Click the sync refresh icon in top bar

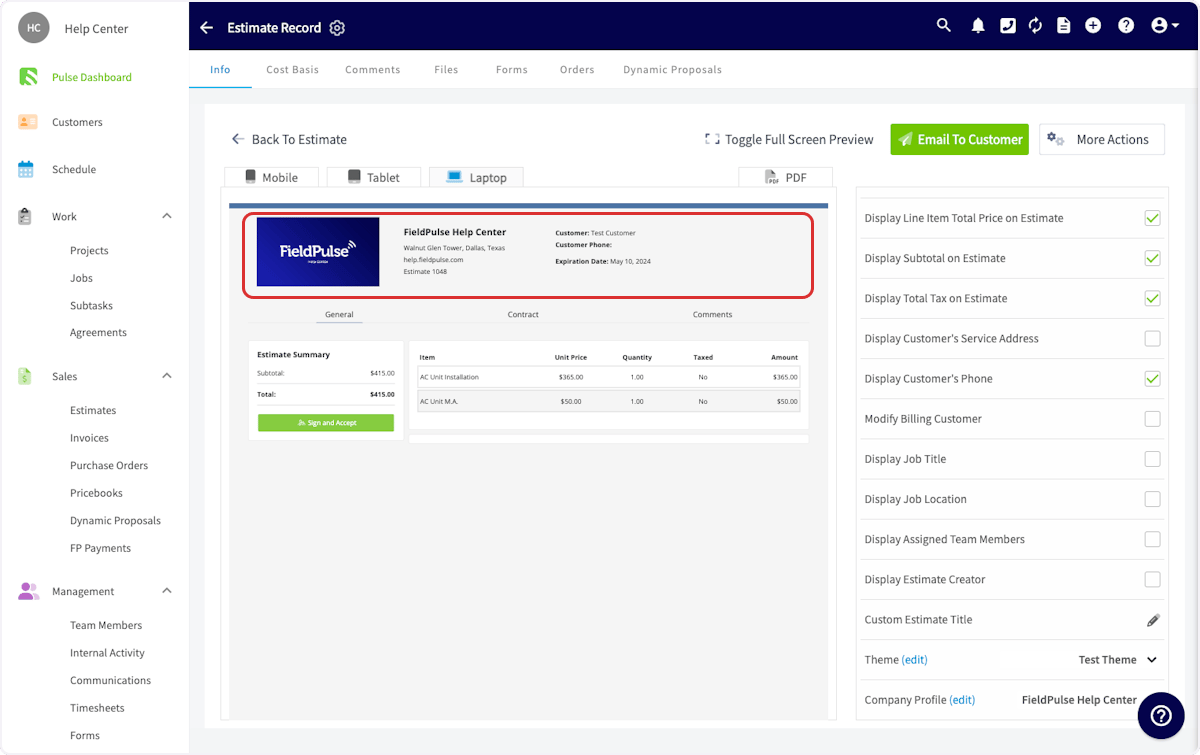tap(1036, 26)
